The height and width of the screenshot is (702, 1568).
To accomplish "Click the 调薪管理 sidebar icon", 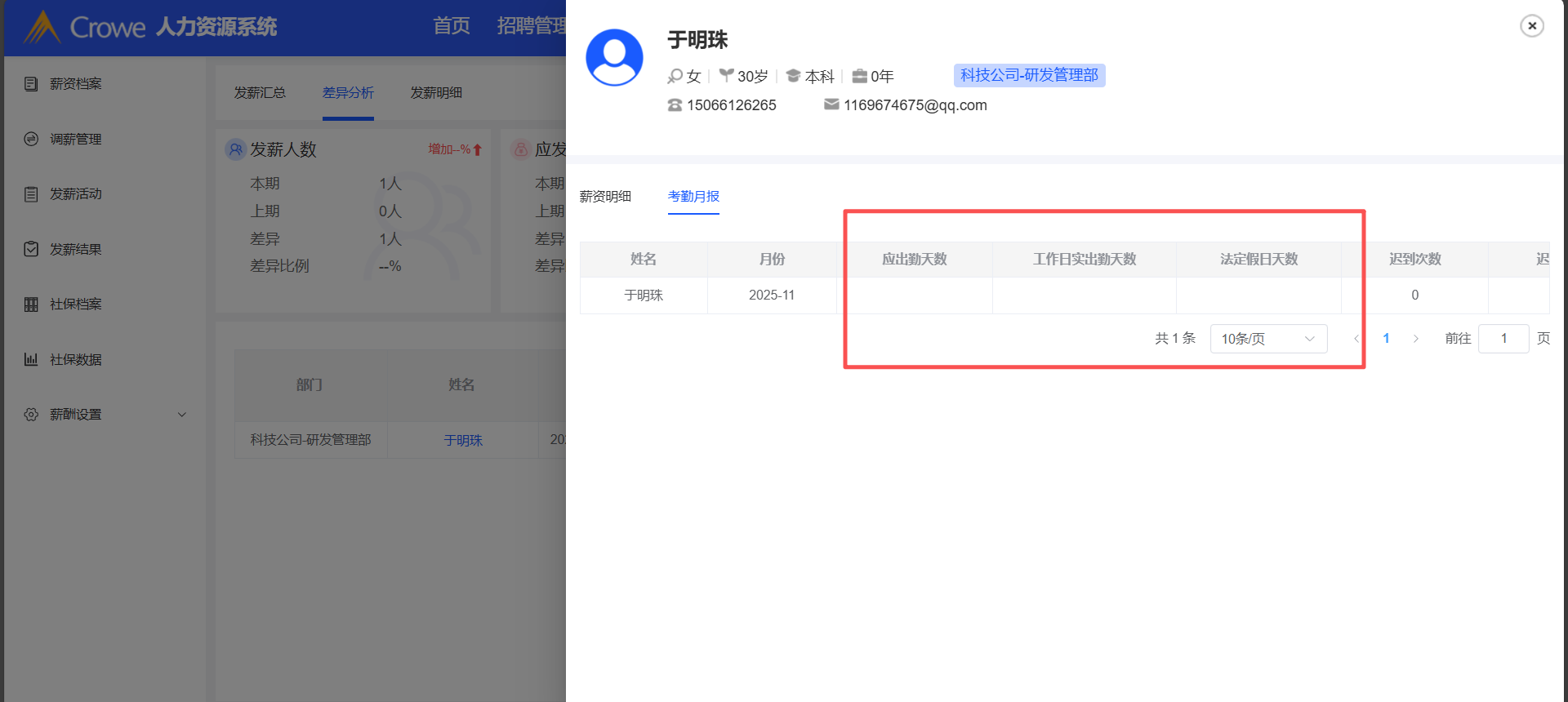I will tap(31, 140).
